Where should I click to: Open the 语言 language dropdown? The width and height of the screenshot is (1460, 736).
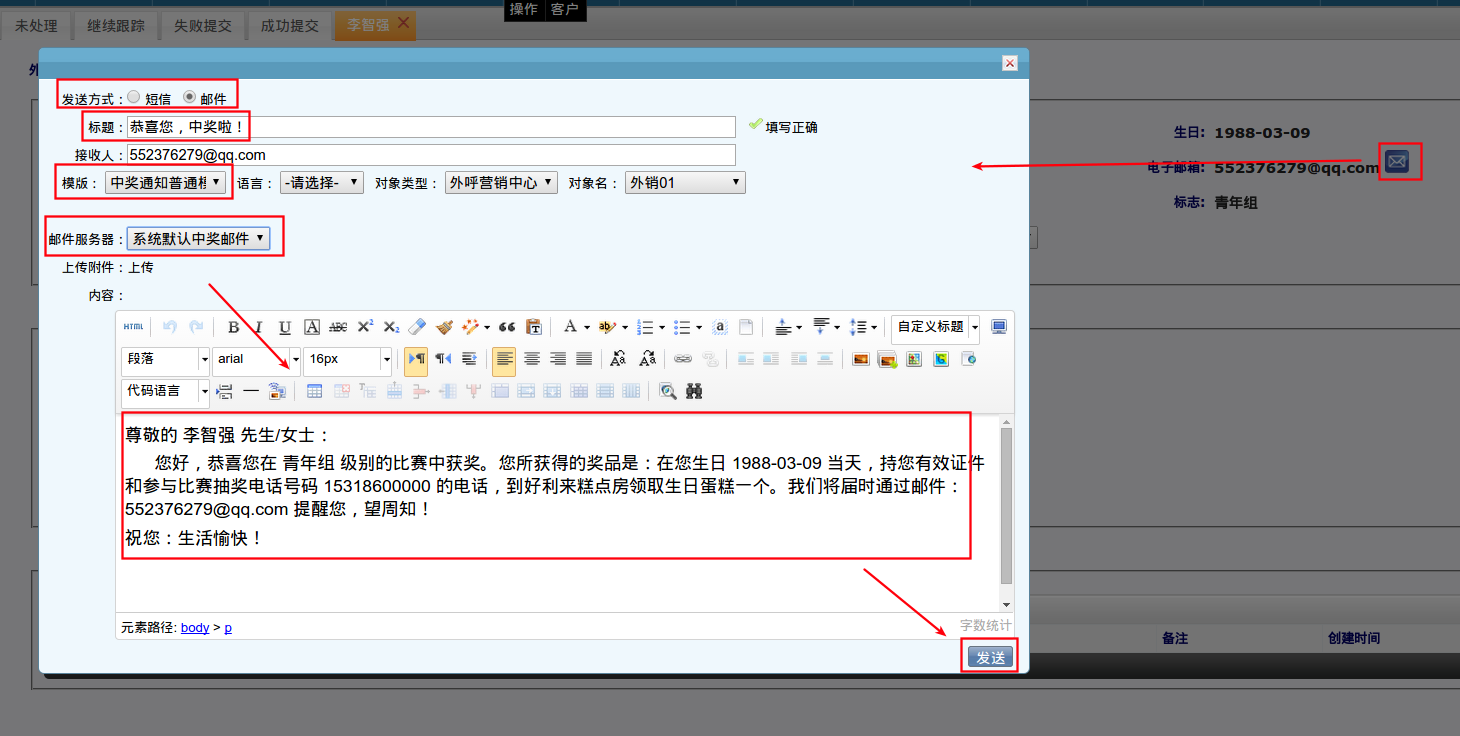pyautogui.click(x=322, y=183)
